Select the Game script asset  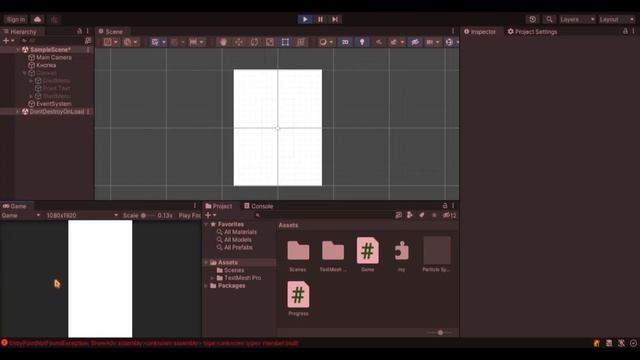(367, 254)
